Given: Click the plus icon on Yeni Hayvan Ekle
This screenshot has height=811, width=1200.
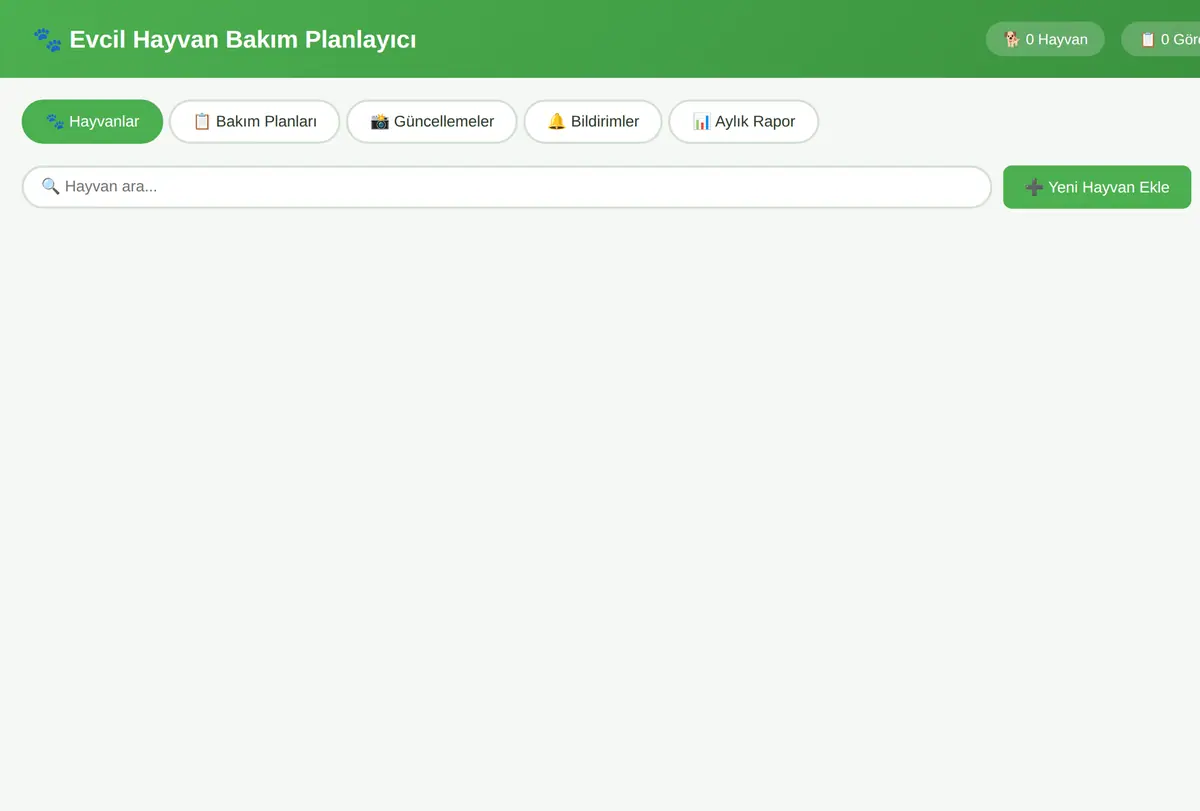Looking at the screenshot, I should (x=1034, y=187).
